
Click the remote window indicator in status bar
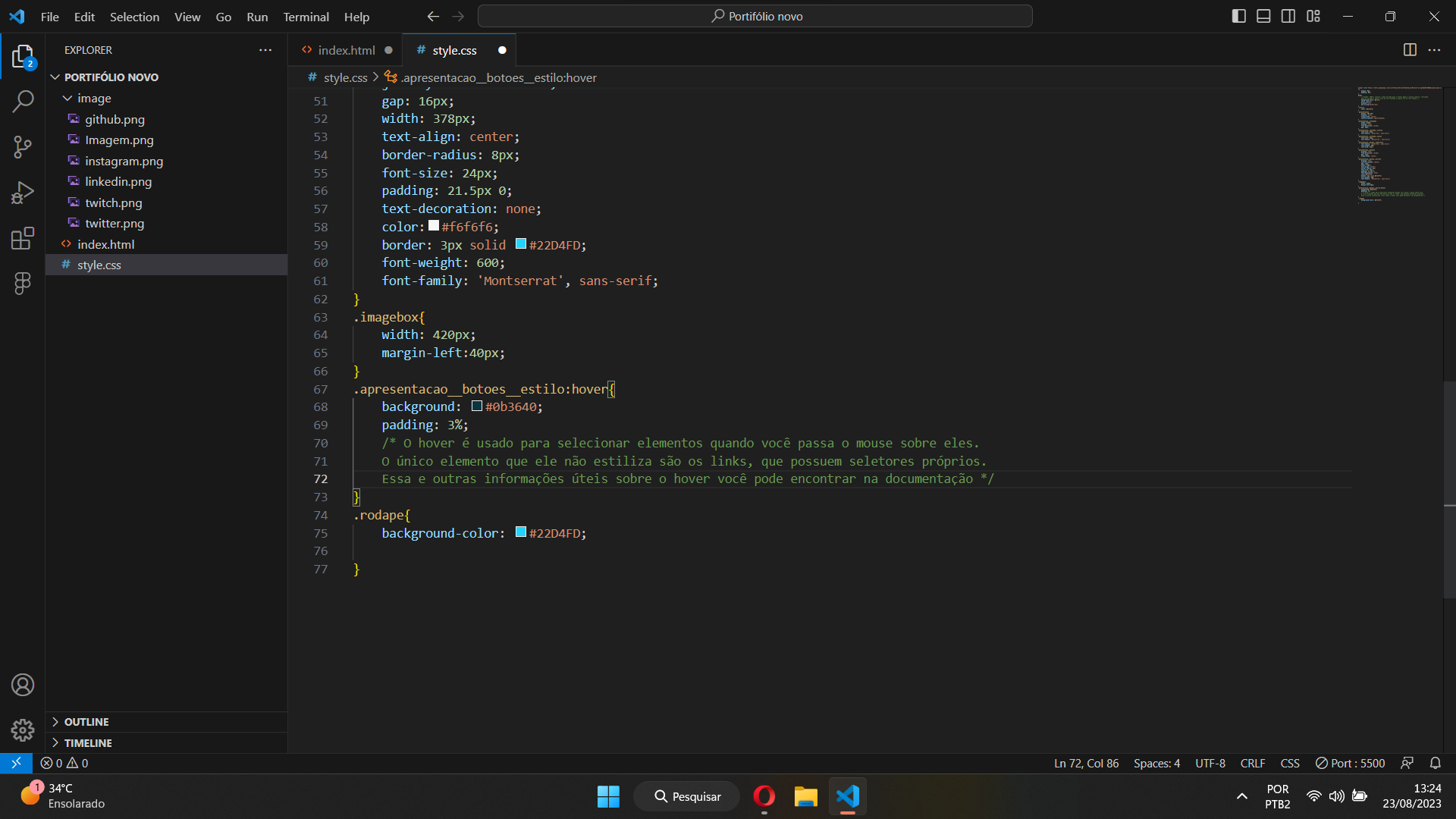pos(16,763)
